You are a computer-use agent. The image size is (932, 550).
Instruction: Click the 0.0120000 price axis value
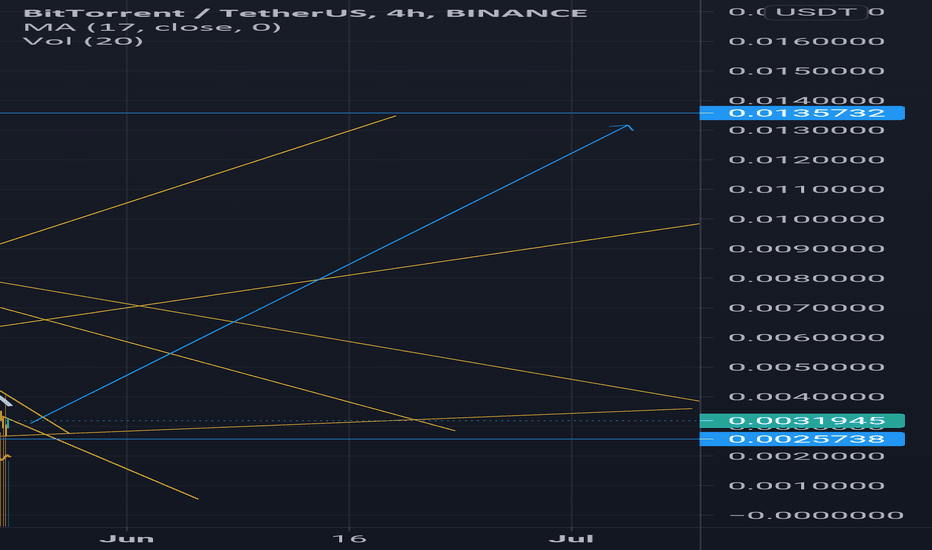pos(807,159)
